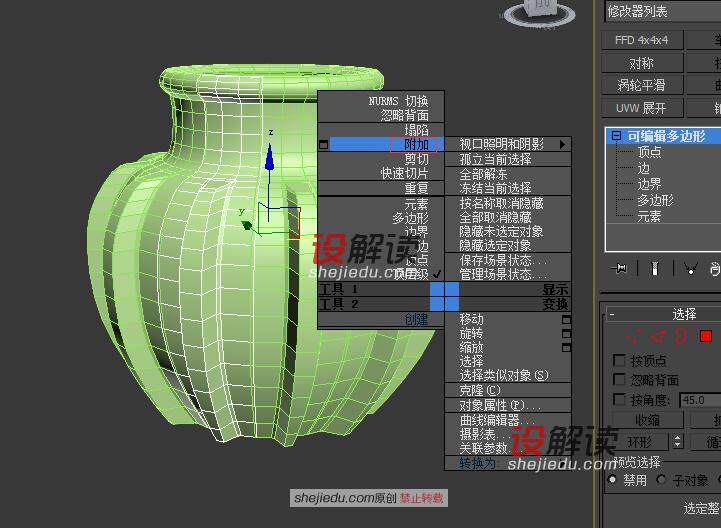The width and height of the screenshot is (721, 528).
Task: Select 边 in the modifier stack
Action: [643, 168]
